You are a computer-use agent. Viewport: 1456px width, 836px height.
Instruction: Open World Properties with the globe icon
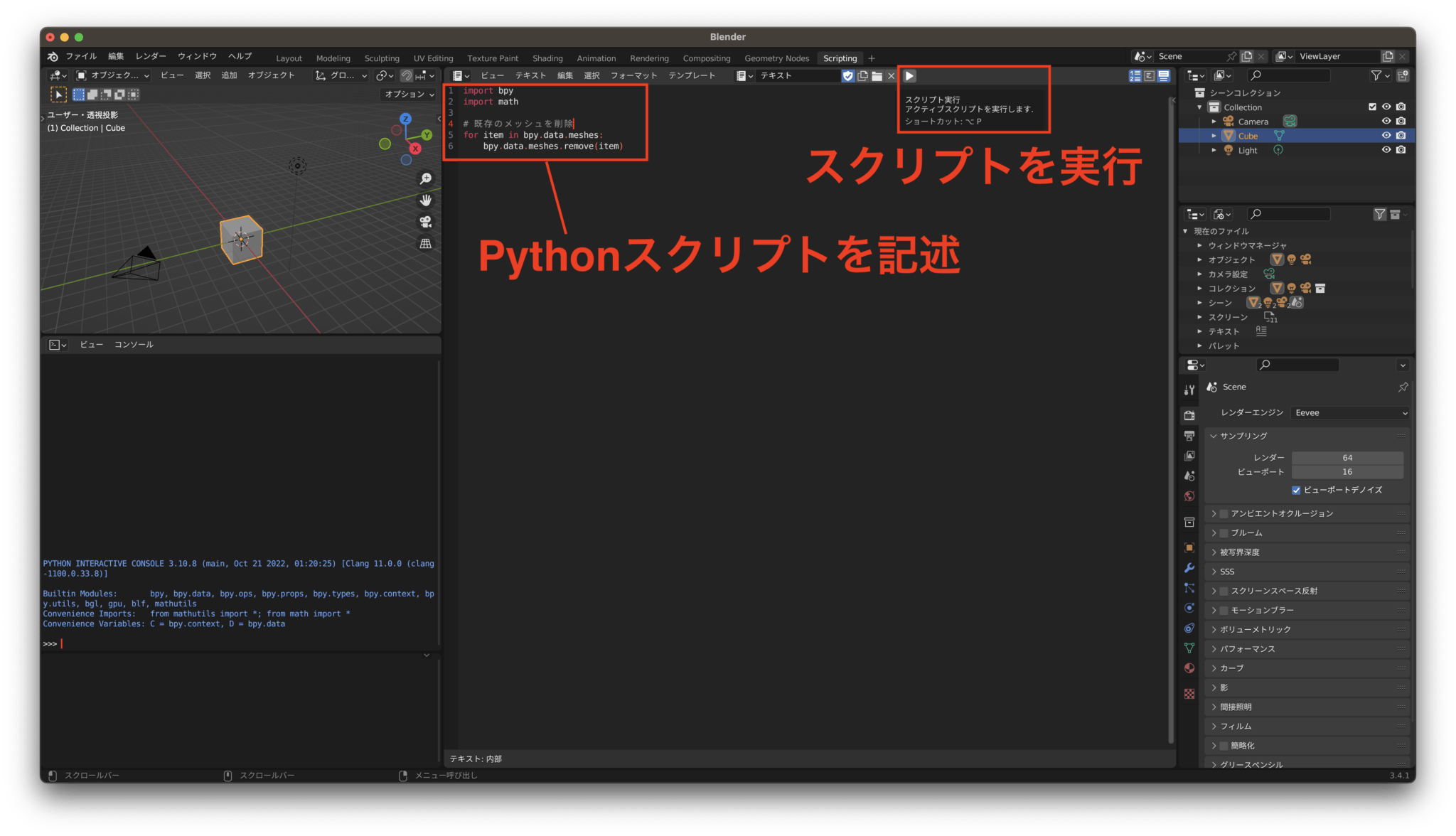tap(1189, 493)
